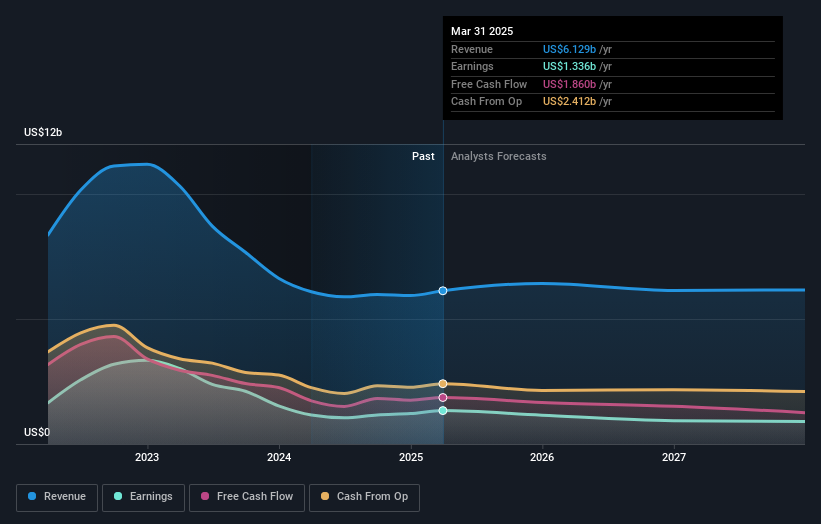Click the 2023 x-axis label
The image size is (821, 524).
coord(147,457)
